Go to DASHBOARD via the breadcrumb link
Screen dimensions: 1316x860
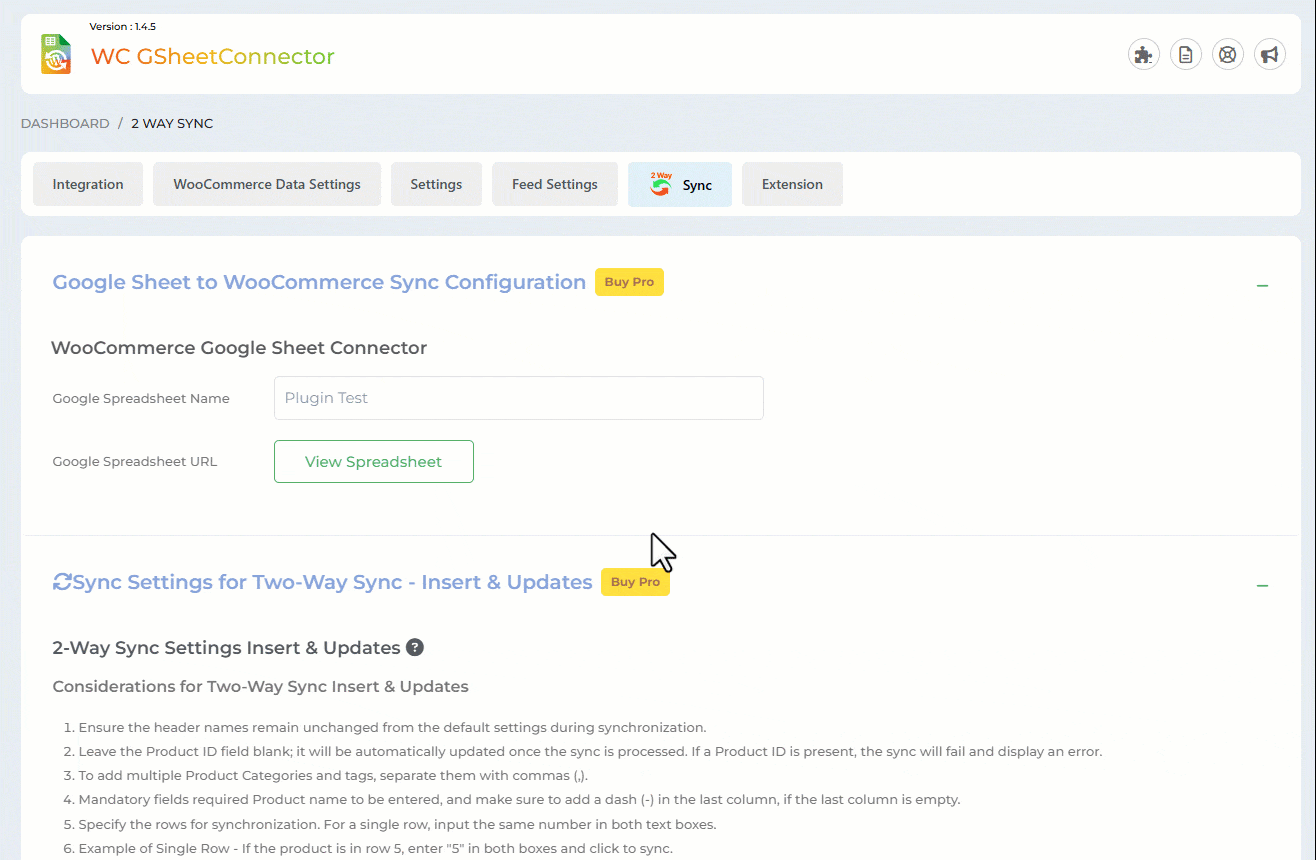tap(65, 124)
